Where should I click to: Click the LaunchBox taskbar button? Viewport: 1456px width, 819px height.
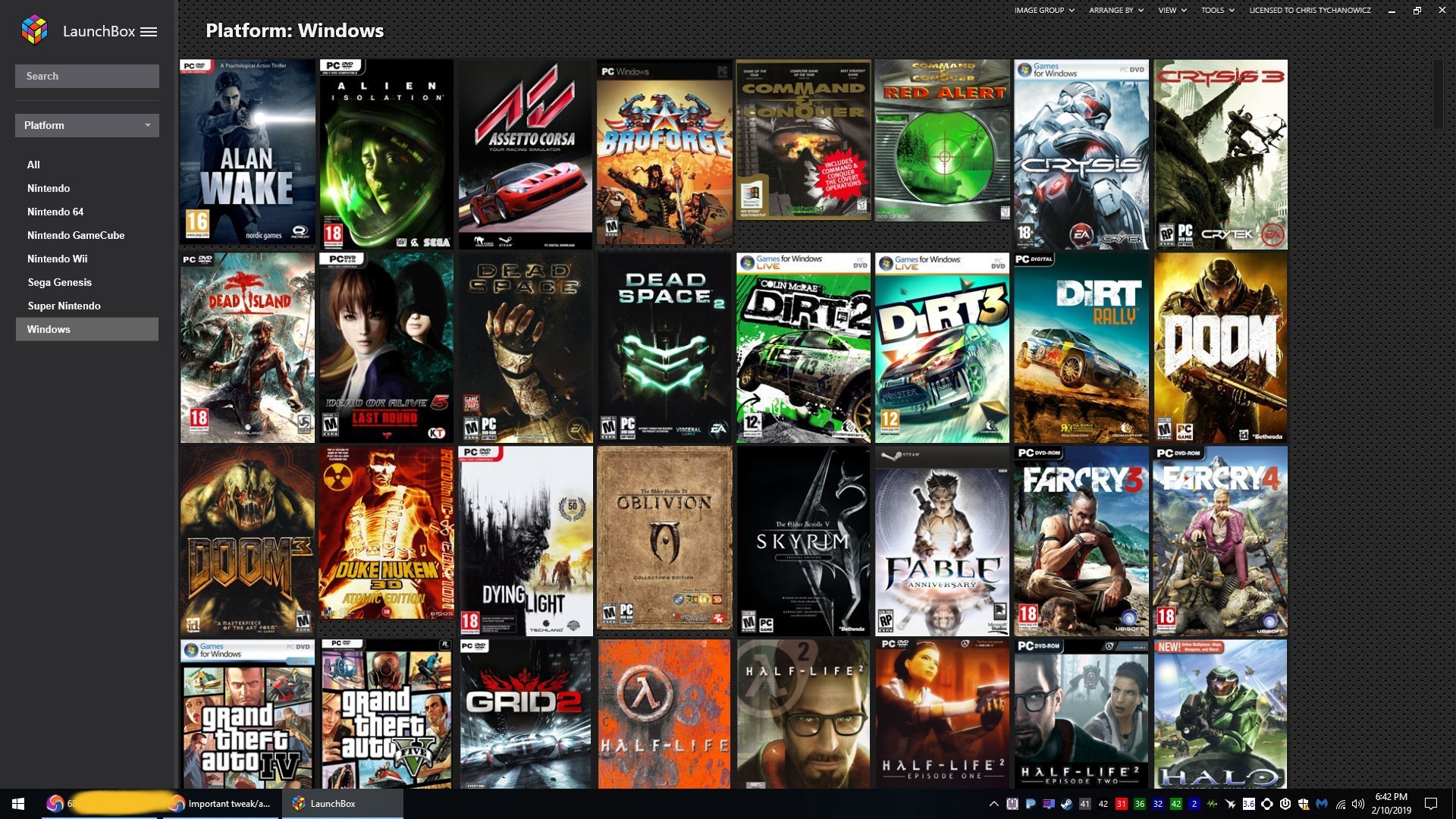(342, 804)
